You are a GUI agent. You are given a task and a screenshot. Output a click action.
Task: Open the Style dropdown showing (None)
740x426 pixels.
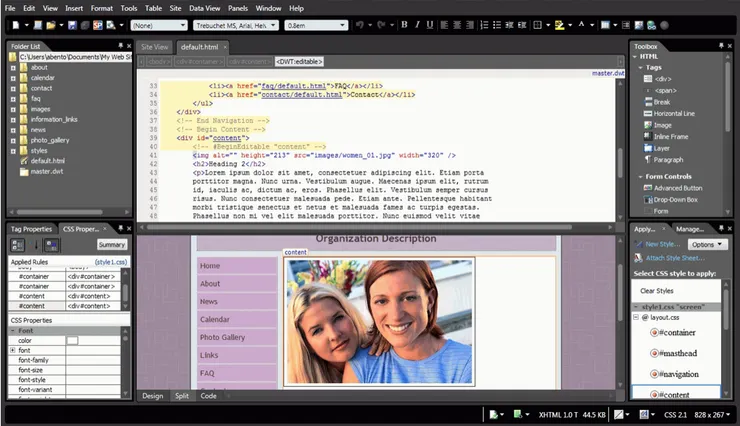pyautogui.click(x=159, y=25)
